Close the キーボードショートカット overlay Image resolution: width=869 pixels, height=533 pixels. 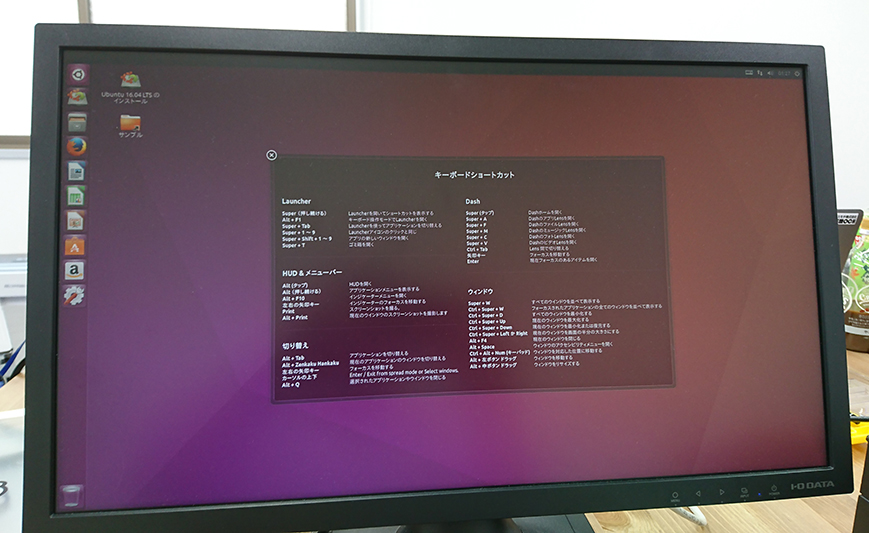[271, 155]
